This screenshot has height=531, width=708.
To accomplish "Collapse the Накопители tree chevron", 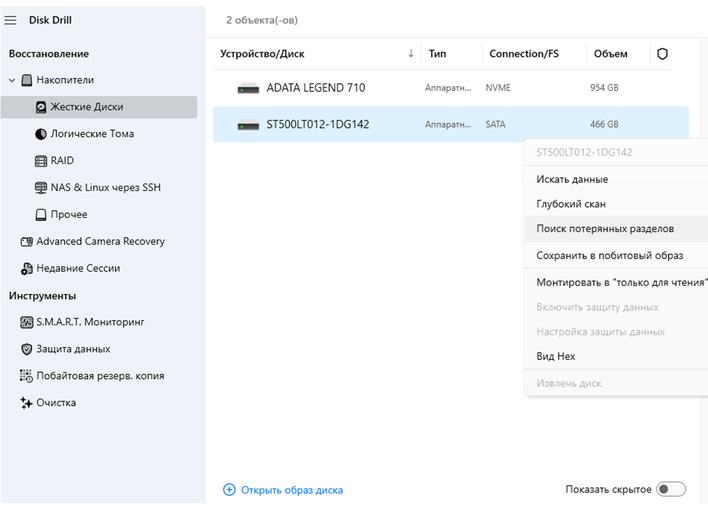I will 12,80.
